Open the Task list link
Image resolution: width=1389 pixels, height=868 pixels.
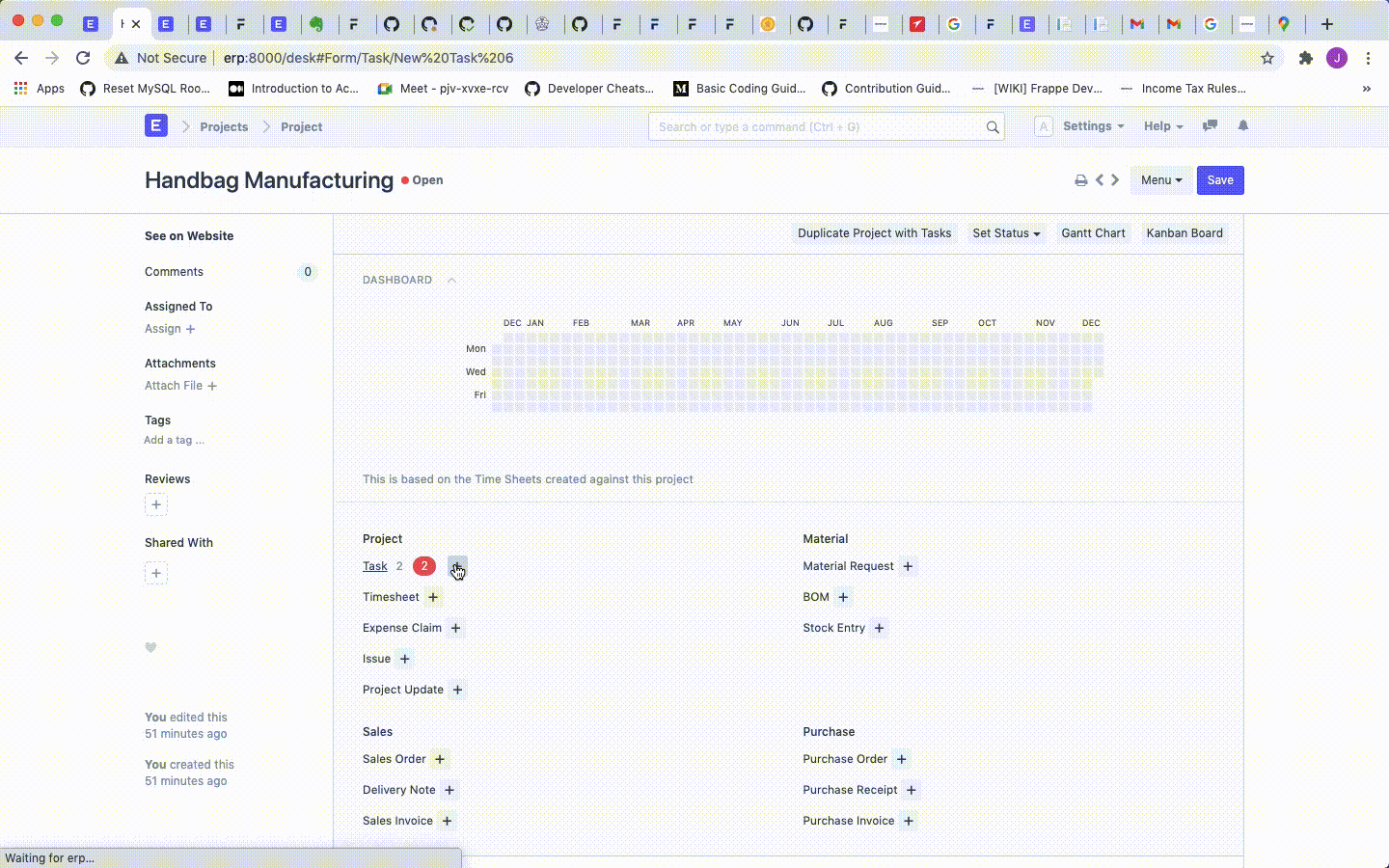pos(374,566)
